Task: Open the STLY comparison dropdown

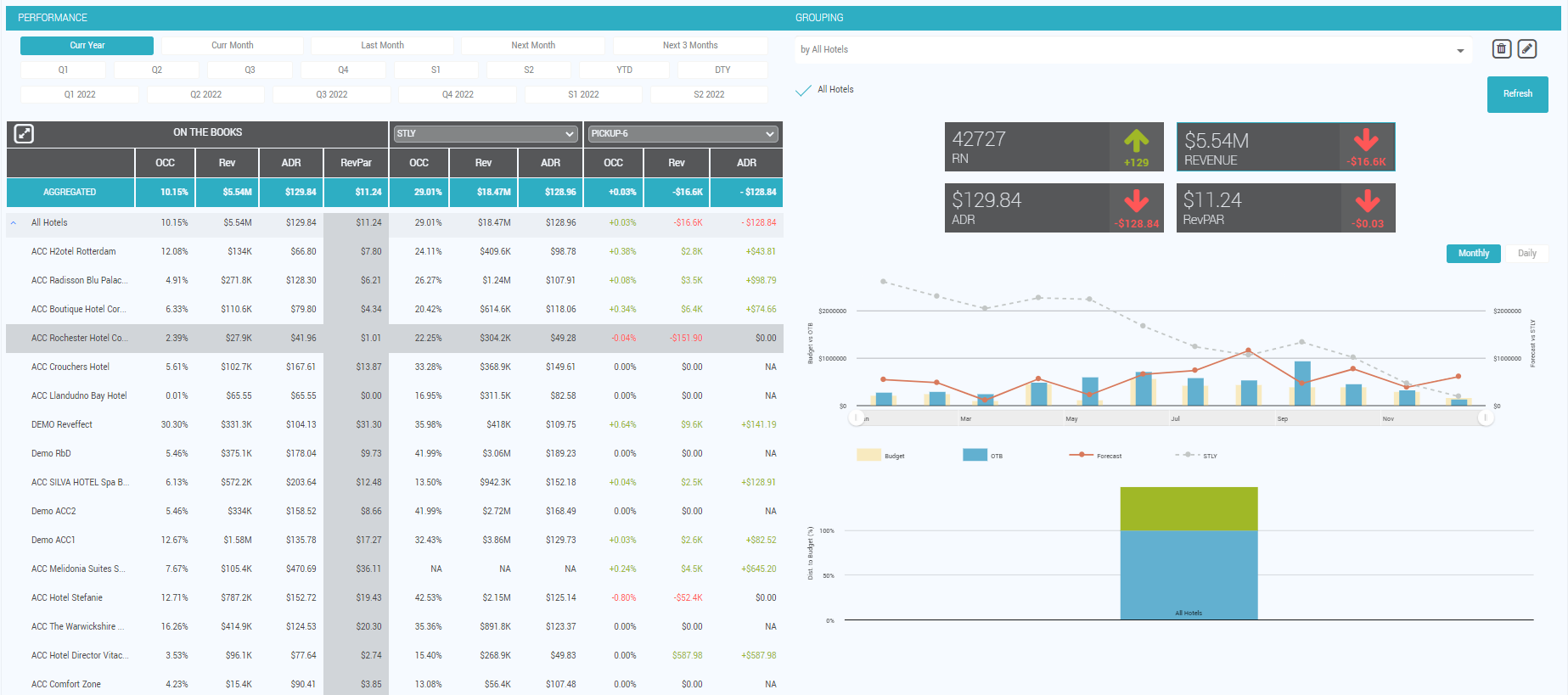Action: [486, 134]
